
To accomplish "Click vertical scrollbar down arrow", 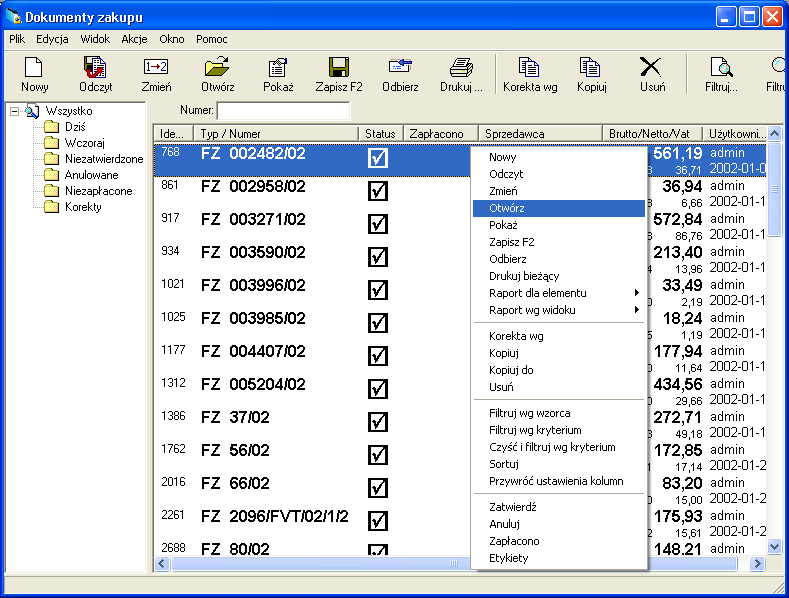I will pyautogui.click(x=774, y=546).
